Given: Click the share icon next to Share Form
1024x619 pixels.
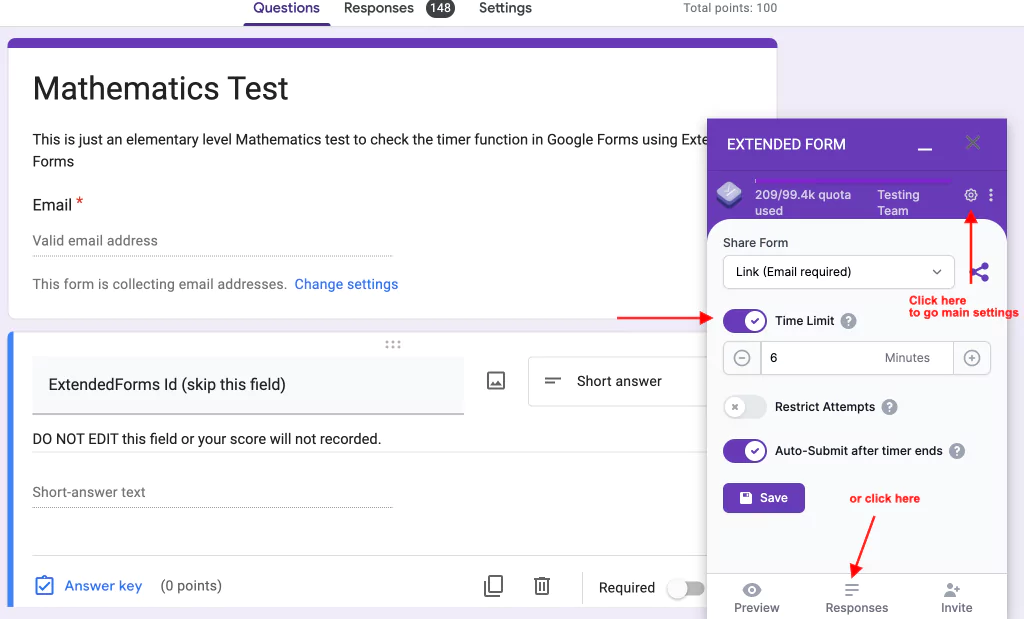Looking at the screenshot, I should 979,271.
